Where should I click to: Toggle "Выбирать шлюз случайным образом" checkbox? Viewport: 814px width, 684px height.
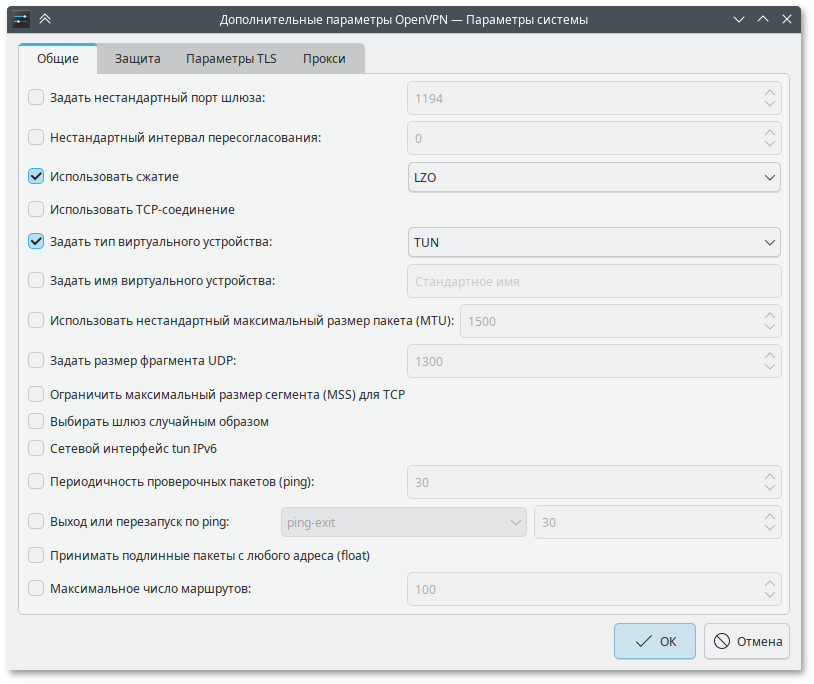coord(36,422)
